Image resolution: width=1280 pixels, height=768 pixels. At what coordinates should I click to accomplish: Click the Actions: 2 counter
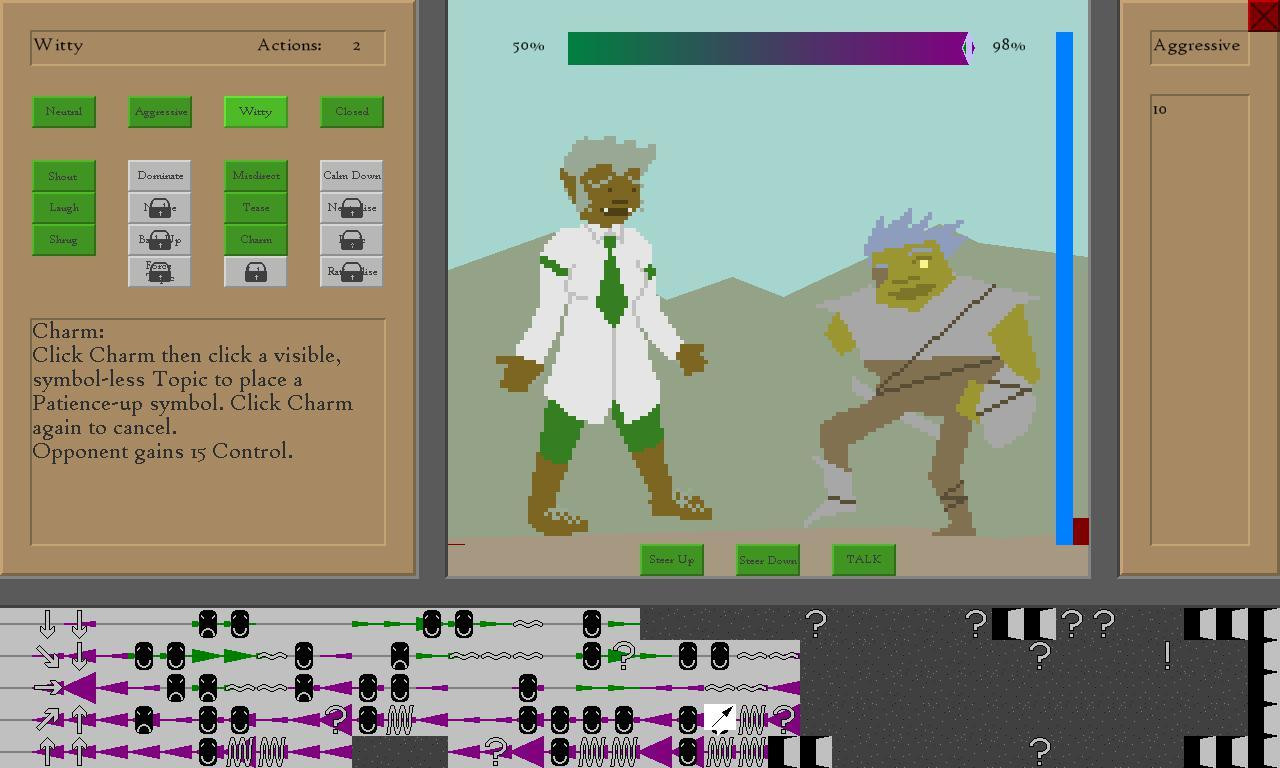pyautogui.click(x=309, y=45)
